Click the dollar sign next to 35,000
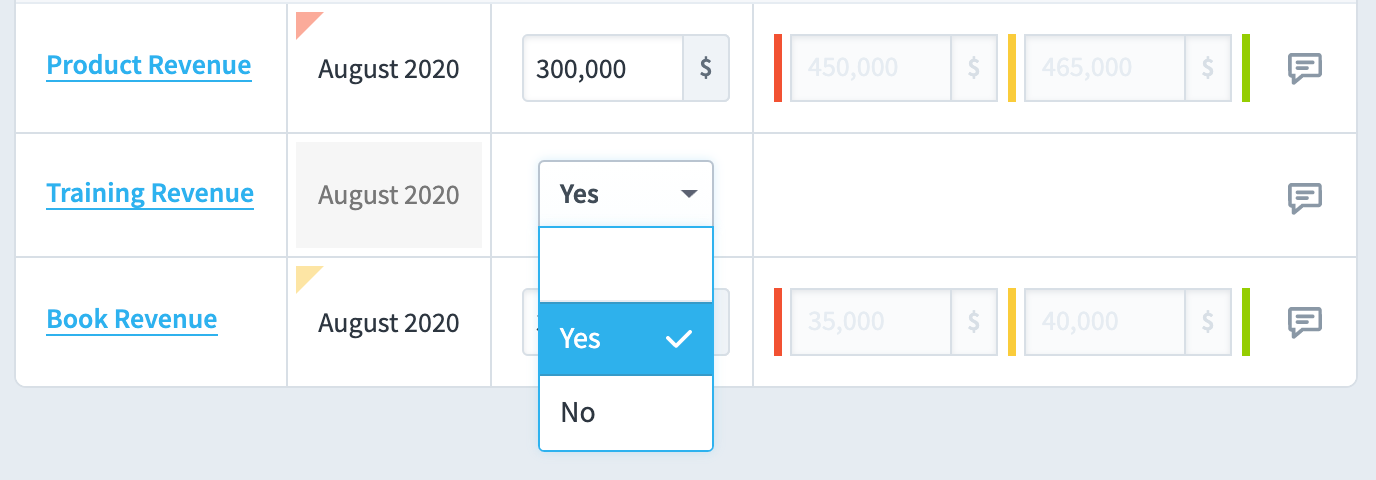The image size is (1376, 480). coord(974,322)
